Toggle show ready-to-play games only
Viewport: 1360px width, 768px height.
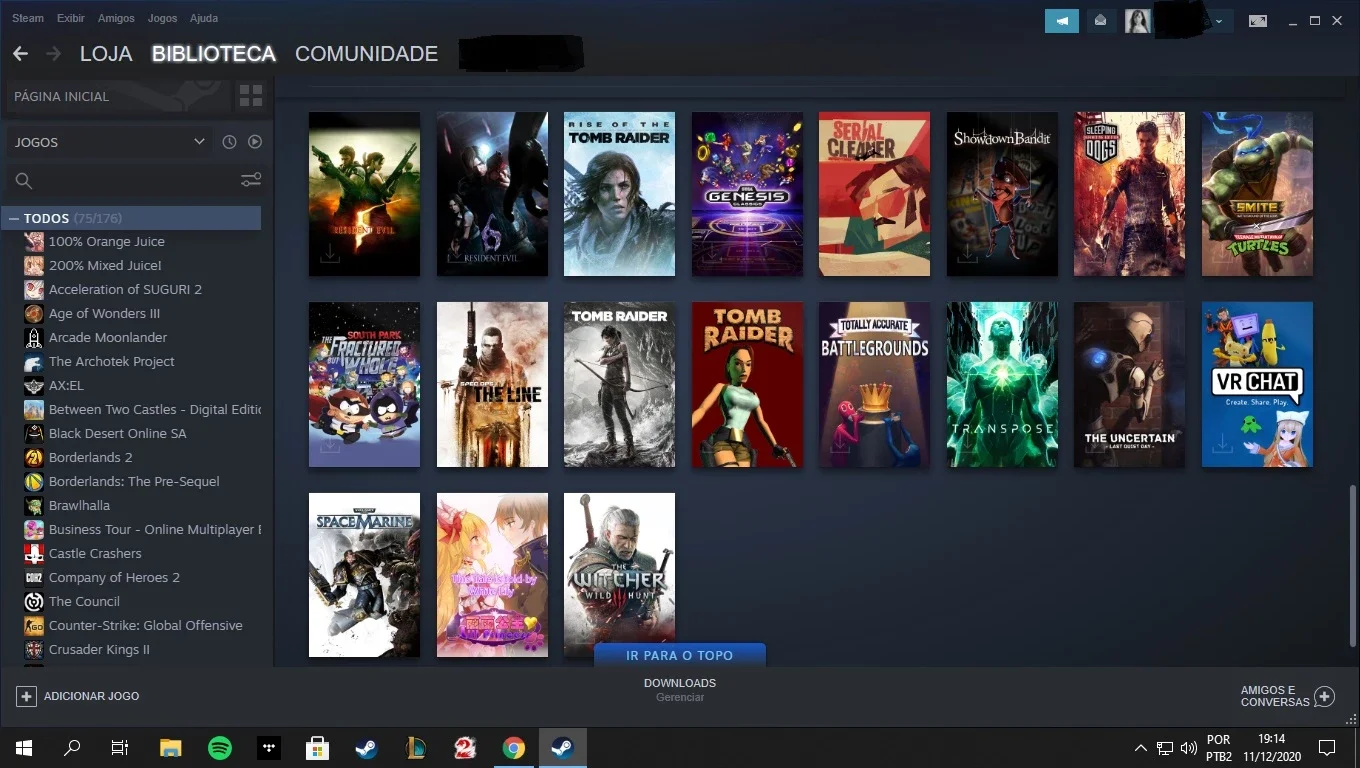click(x=255, y=142)
